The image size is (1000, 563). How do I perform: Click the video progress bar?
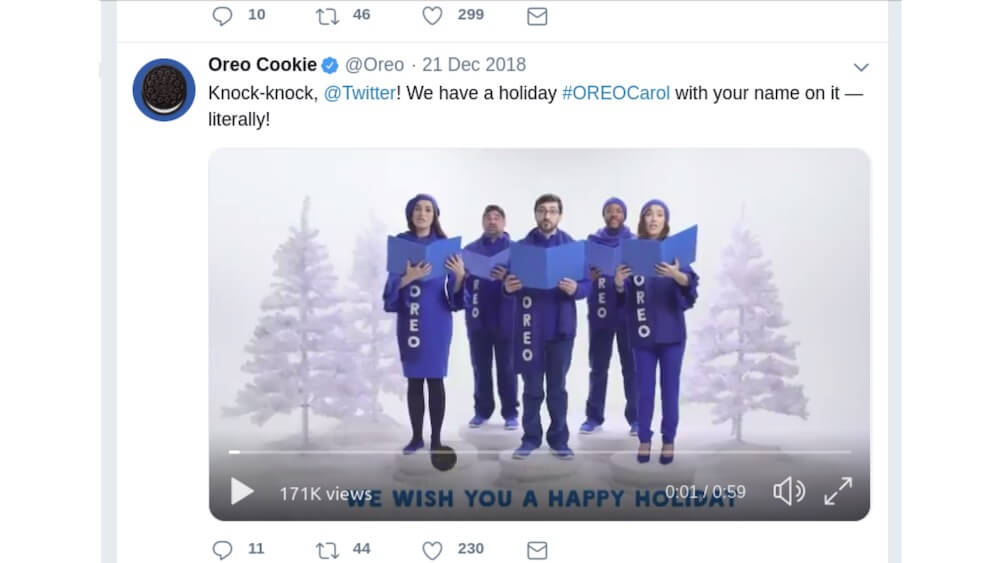(540, 452)
